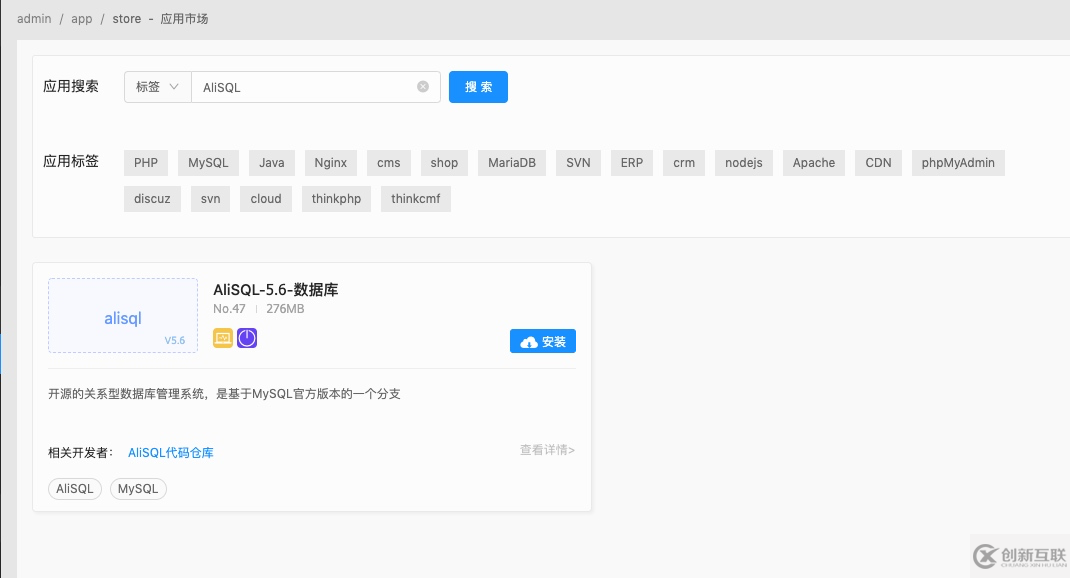Open the AliSQL代码仓库 developer link
The height and width of the screenshot is (578, 1070).
171,453
